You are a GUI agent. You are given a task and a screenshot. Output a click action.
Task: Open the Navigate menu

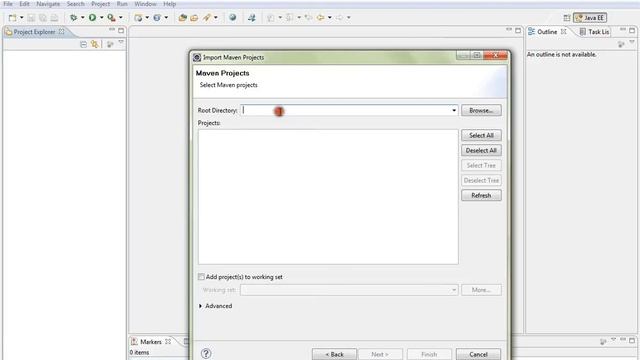tap(48, 4)
